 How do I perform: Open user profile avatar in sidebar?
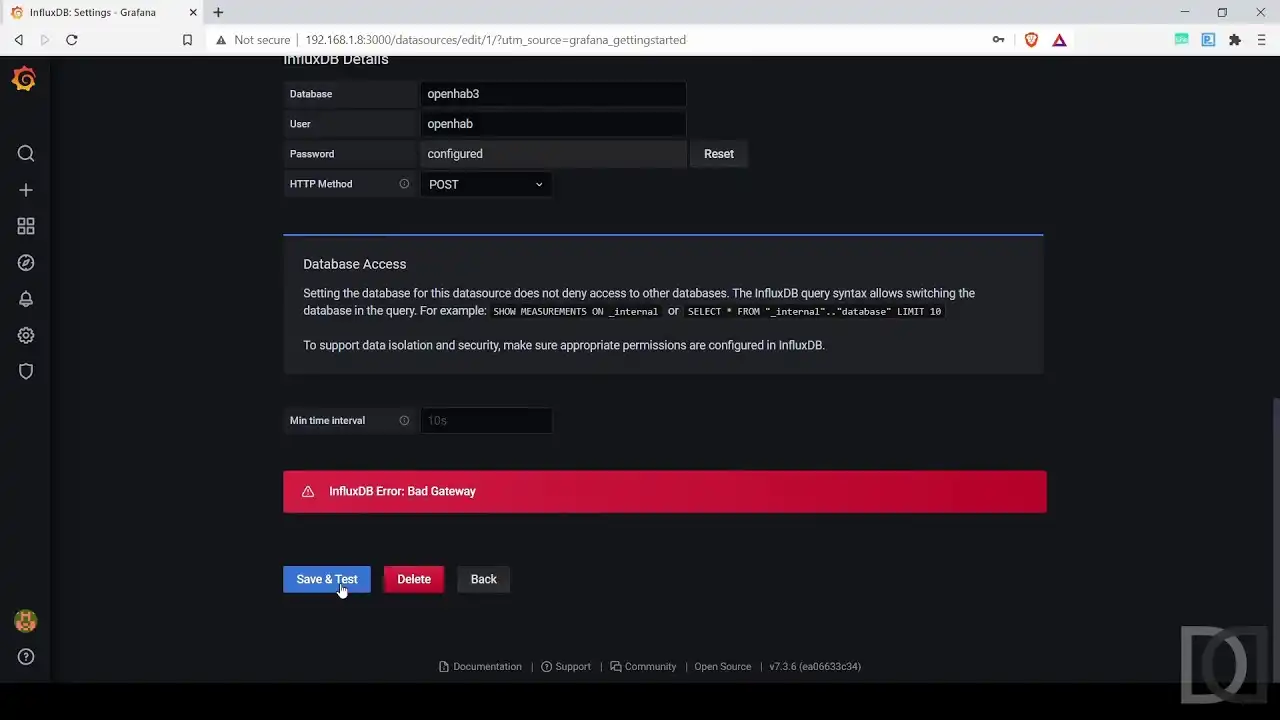coord(26,621)
